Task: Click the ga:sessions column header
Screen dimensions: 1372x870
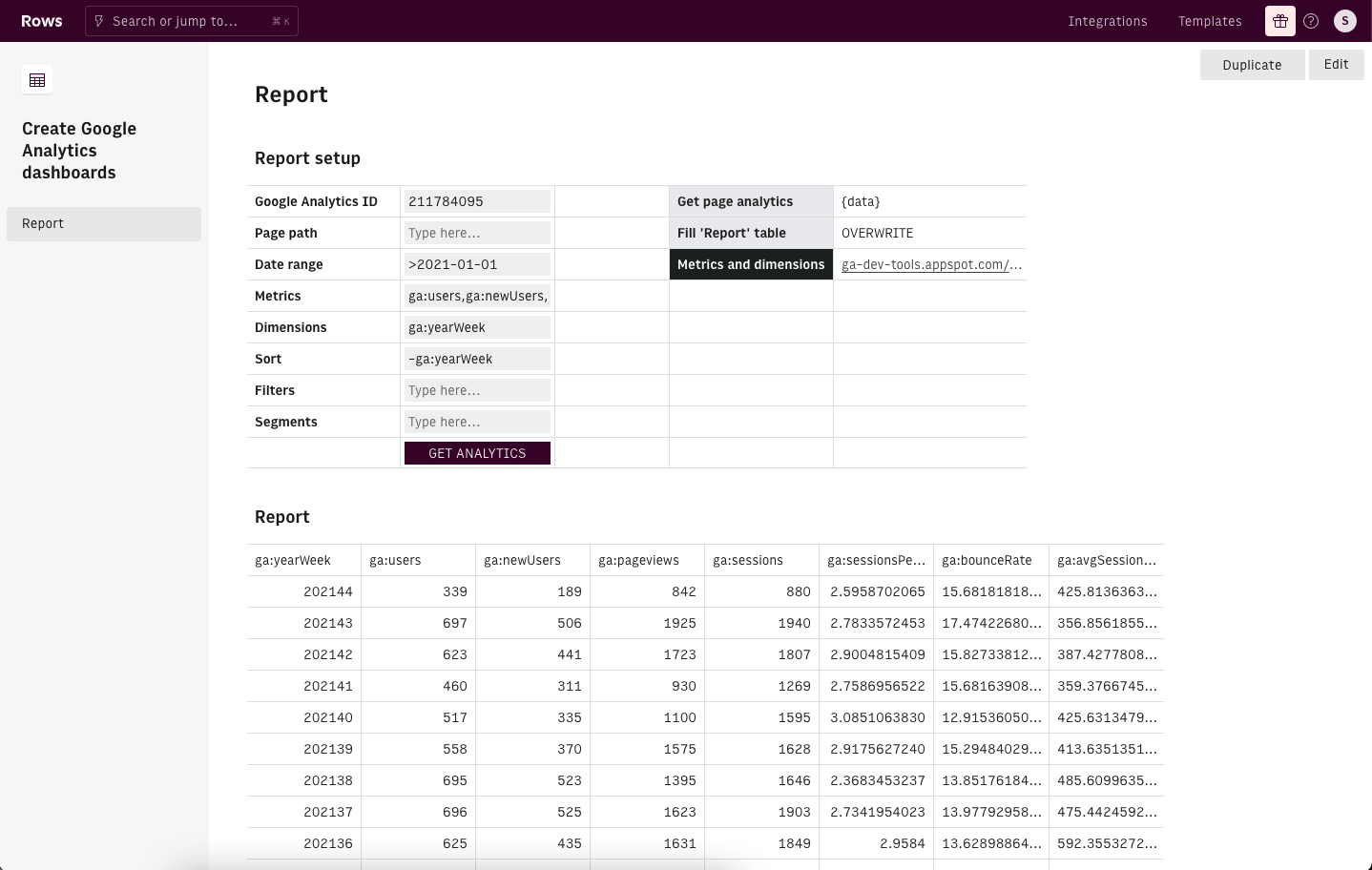Action: 761,560
